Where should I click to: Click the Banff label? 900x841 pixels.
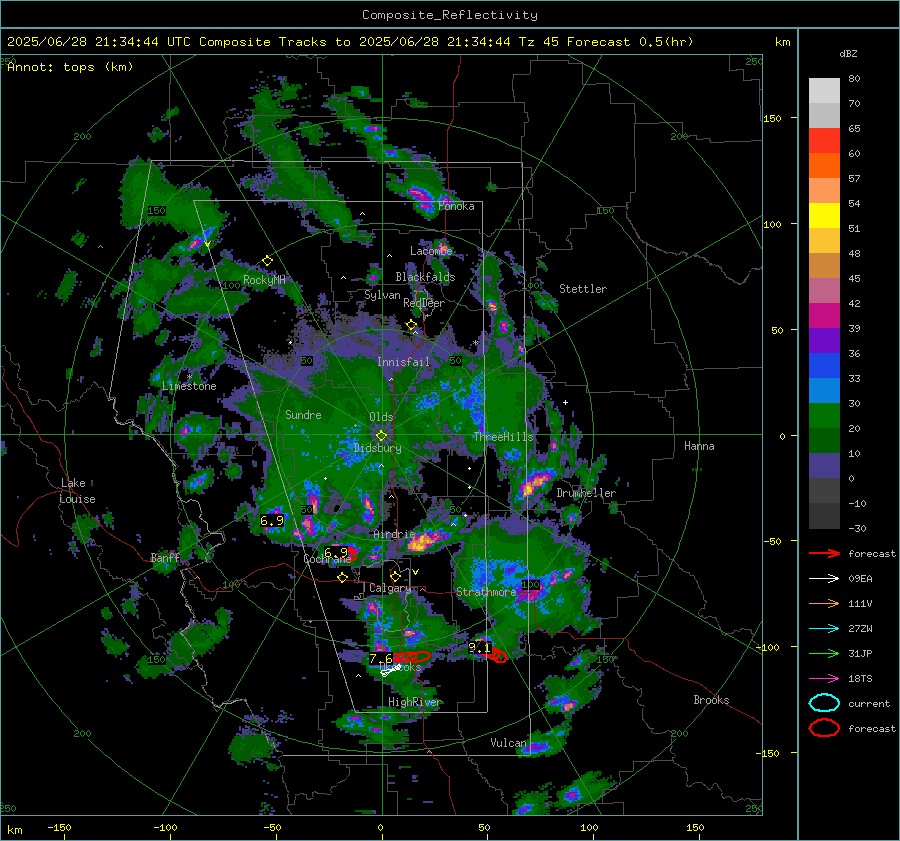coord(165,557)
